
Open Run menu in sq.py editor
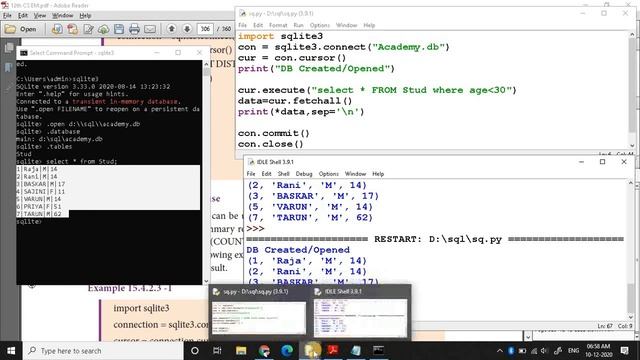pyautogui.click(x=299, y=25)
